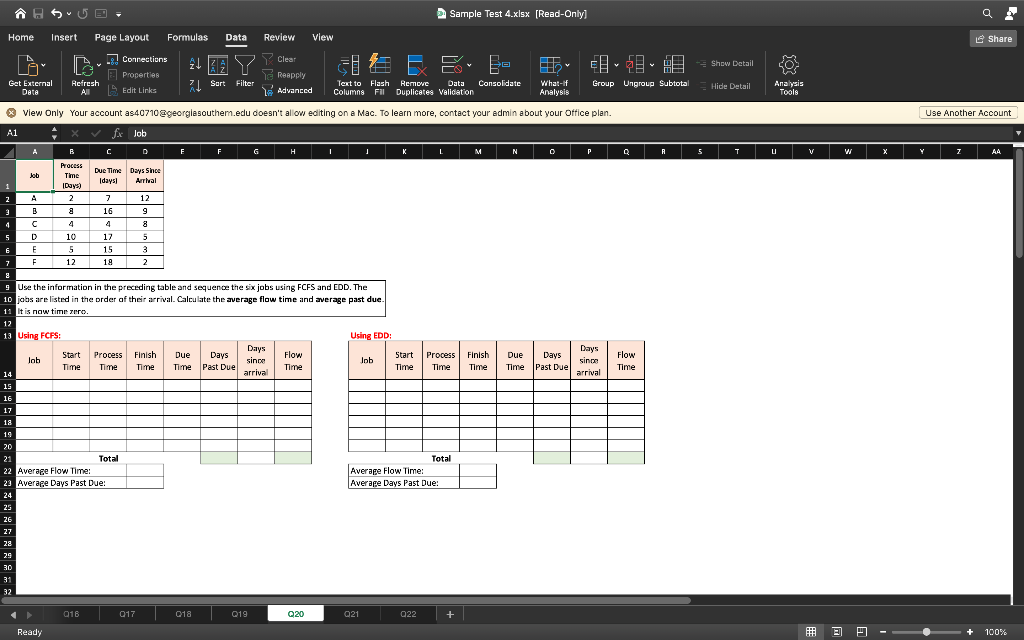Switch to the Formulas ribbon tab

point(187,36)
